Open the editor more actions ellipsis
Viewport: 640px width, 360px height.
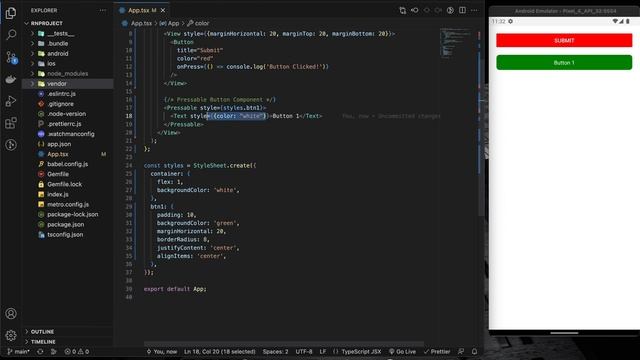click(474, 10)
